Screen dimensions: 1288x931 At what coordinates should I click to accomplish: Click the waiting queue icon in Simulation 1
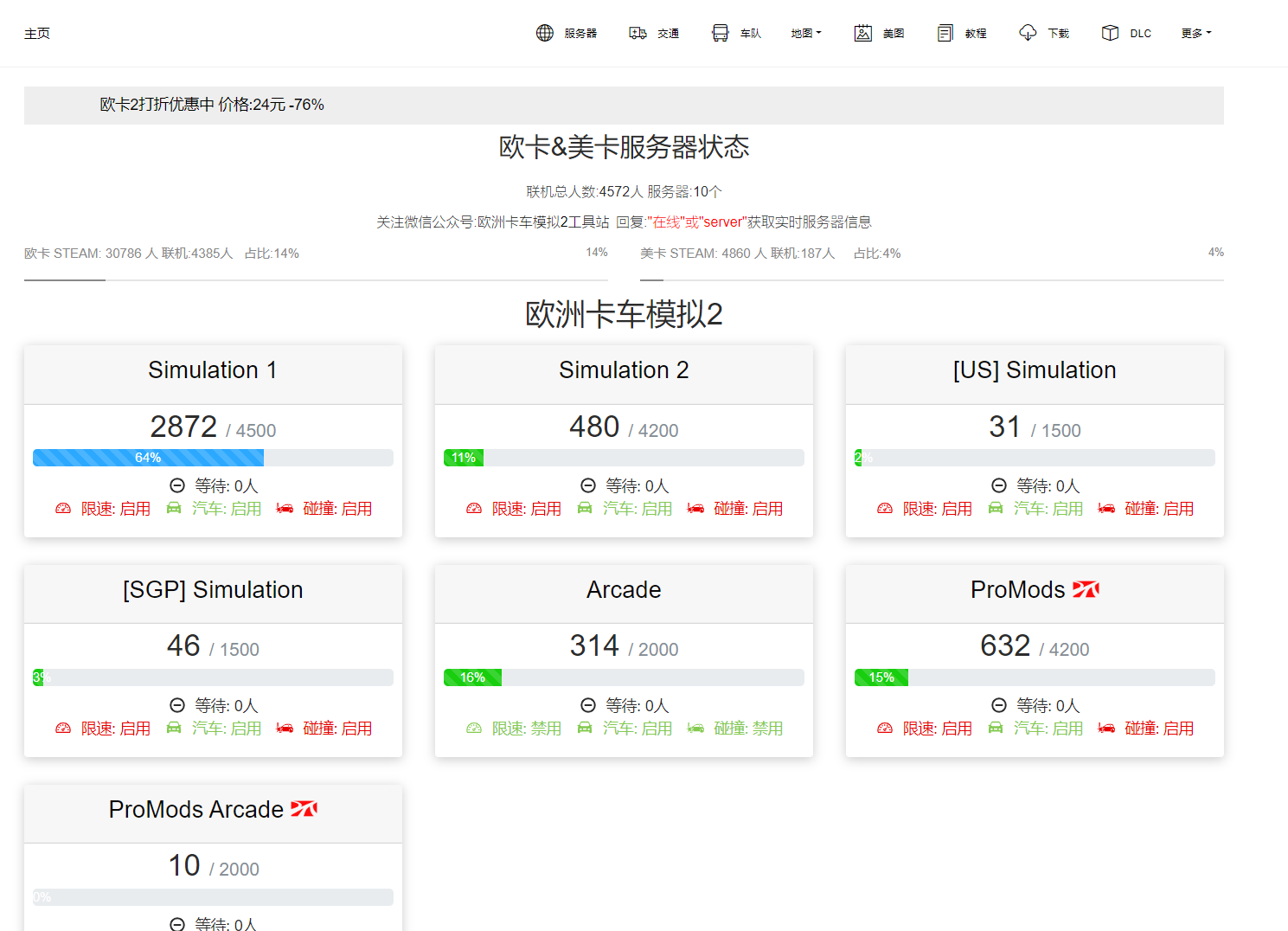point(177,485)
